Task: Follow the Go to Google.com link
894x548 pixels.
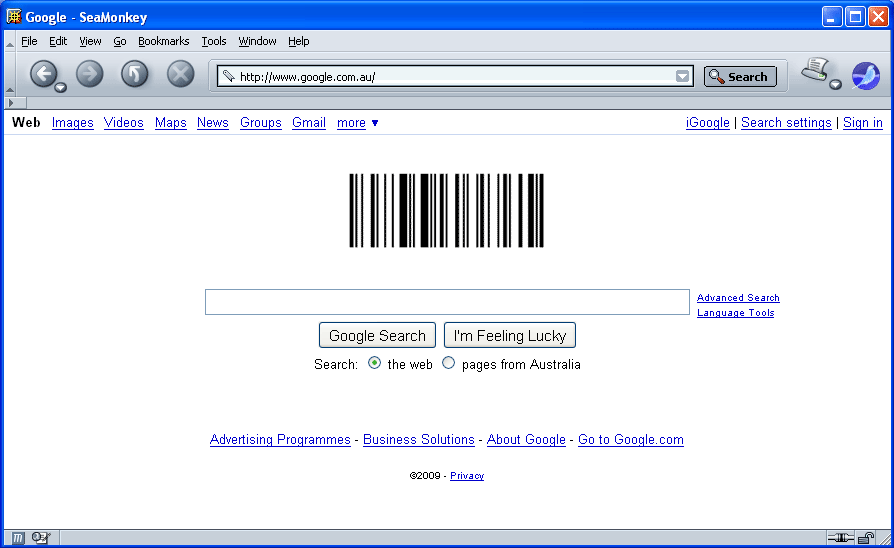Action: click(x=631, y=440)
